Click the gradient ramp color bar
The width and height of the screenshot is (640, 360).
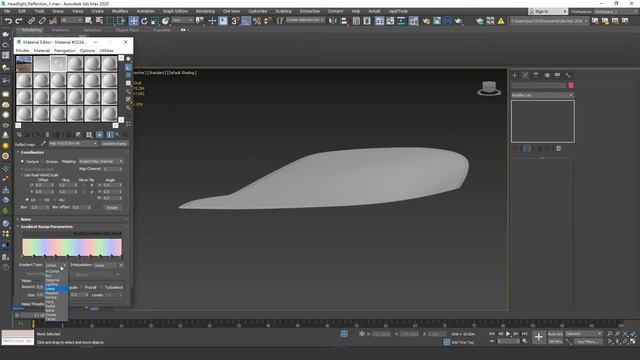click(x=72, y=247)
